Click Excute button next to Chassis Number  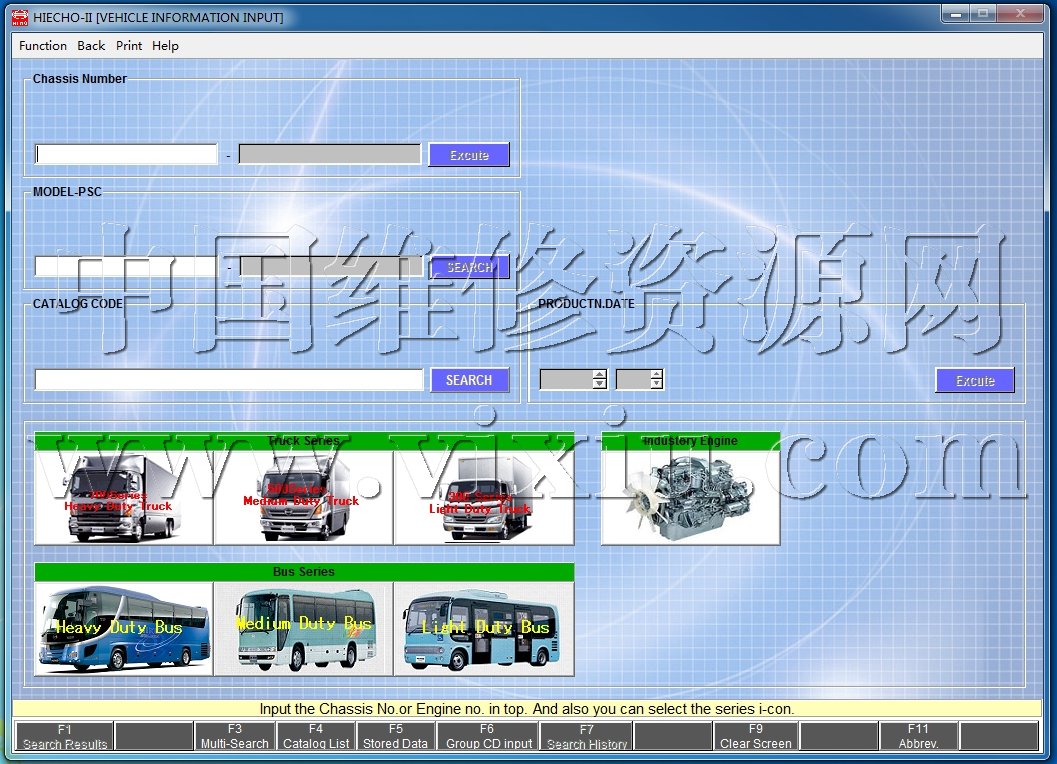[469, 155]
